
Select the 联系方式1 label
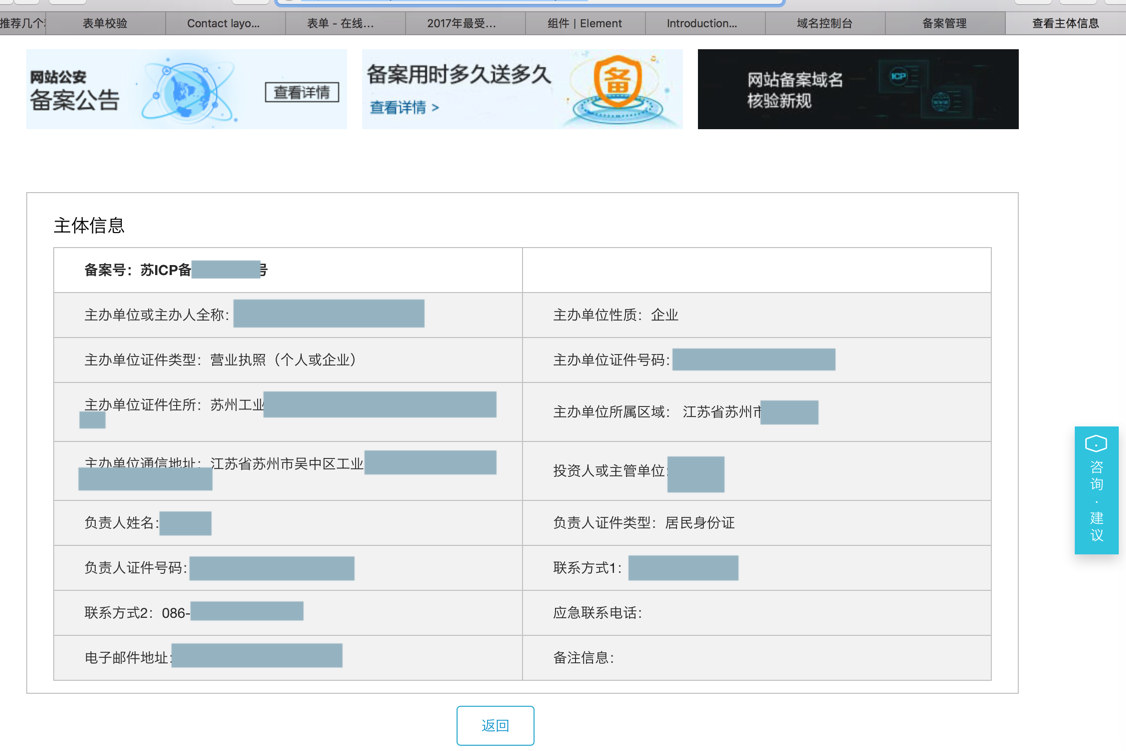(587, 568)
